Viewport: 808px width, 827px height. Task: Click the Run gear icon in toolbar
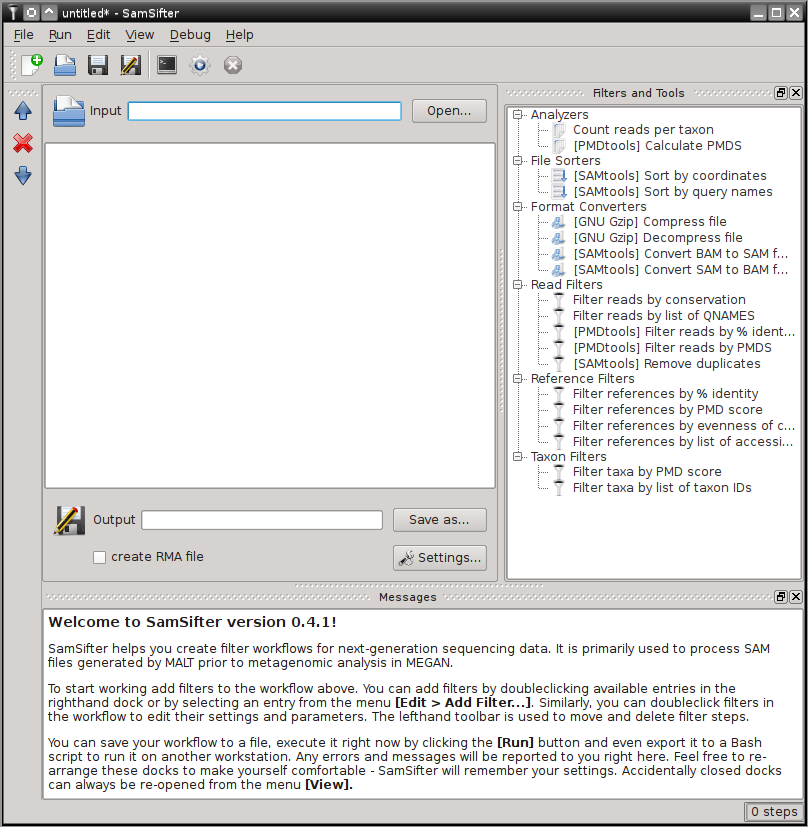(200, 65)
